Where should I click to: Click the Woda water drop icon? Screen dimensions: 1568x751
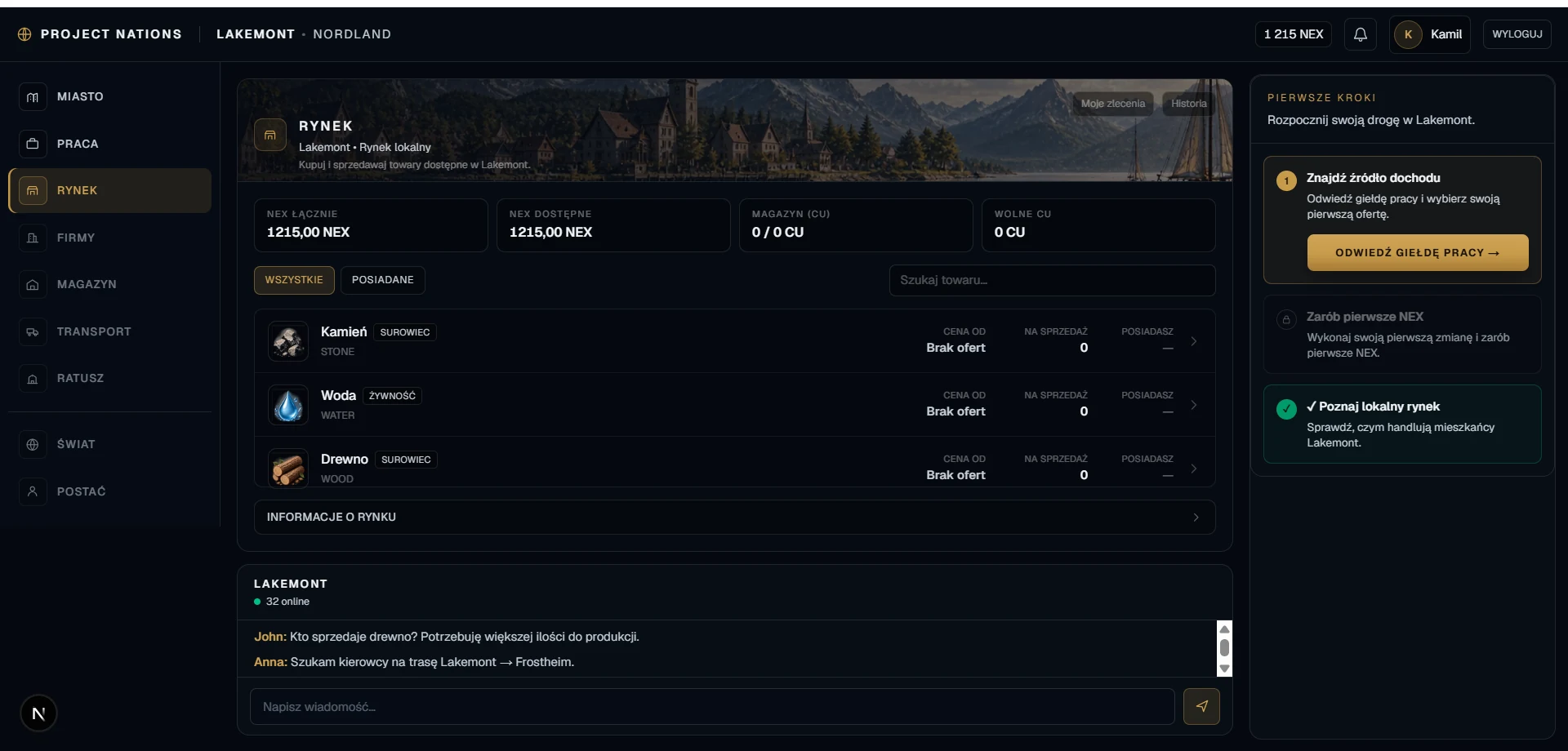pos(288,405)
